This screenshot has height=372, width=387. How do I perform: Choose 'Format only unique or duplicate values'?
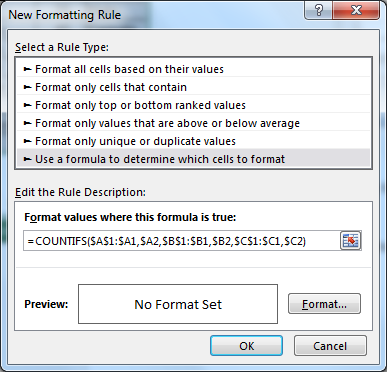click(x=193, y=141)
